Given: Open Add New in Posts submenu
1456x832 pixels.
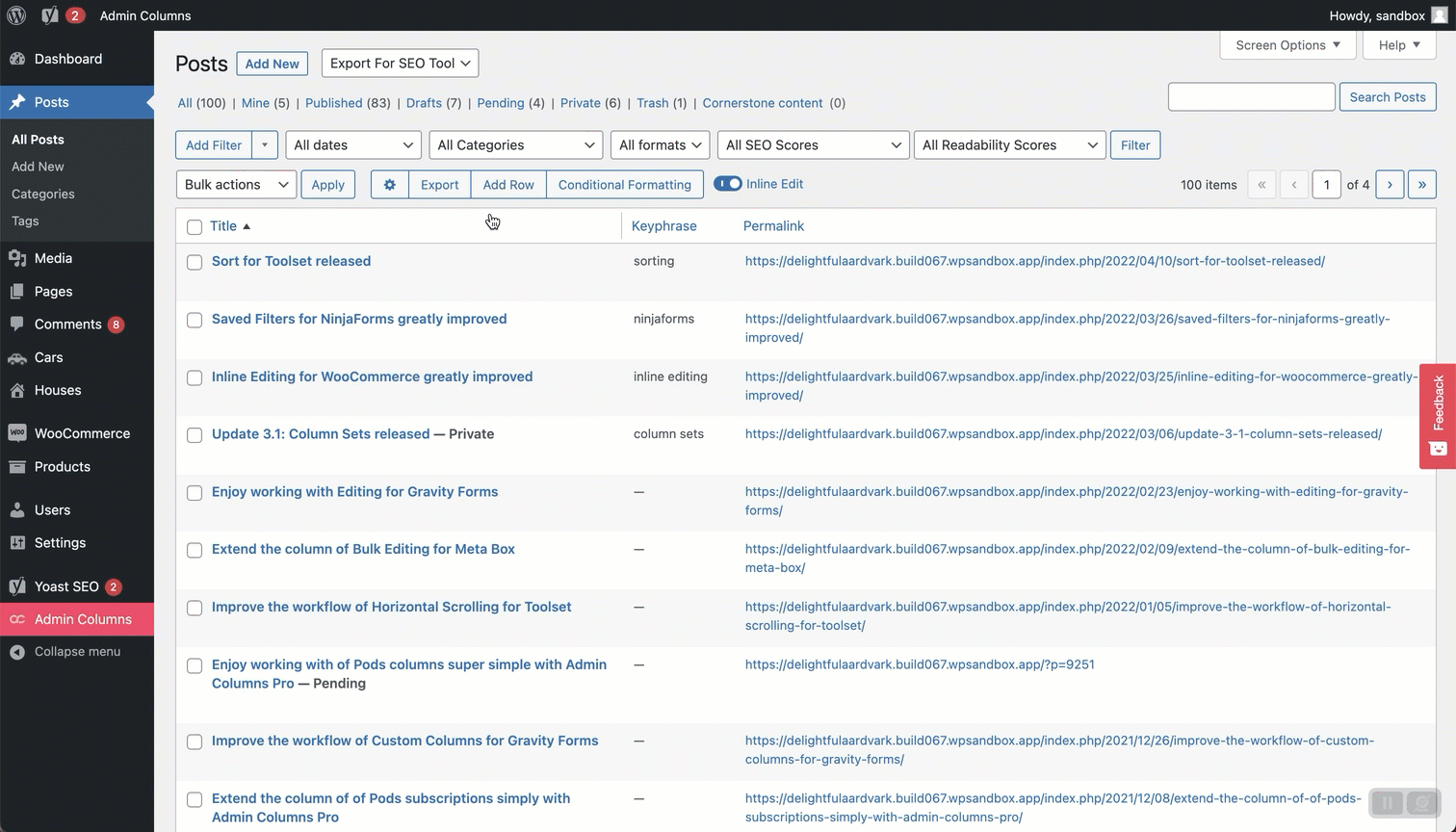Looking at the screenshot, I should (38, 167).
